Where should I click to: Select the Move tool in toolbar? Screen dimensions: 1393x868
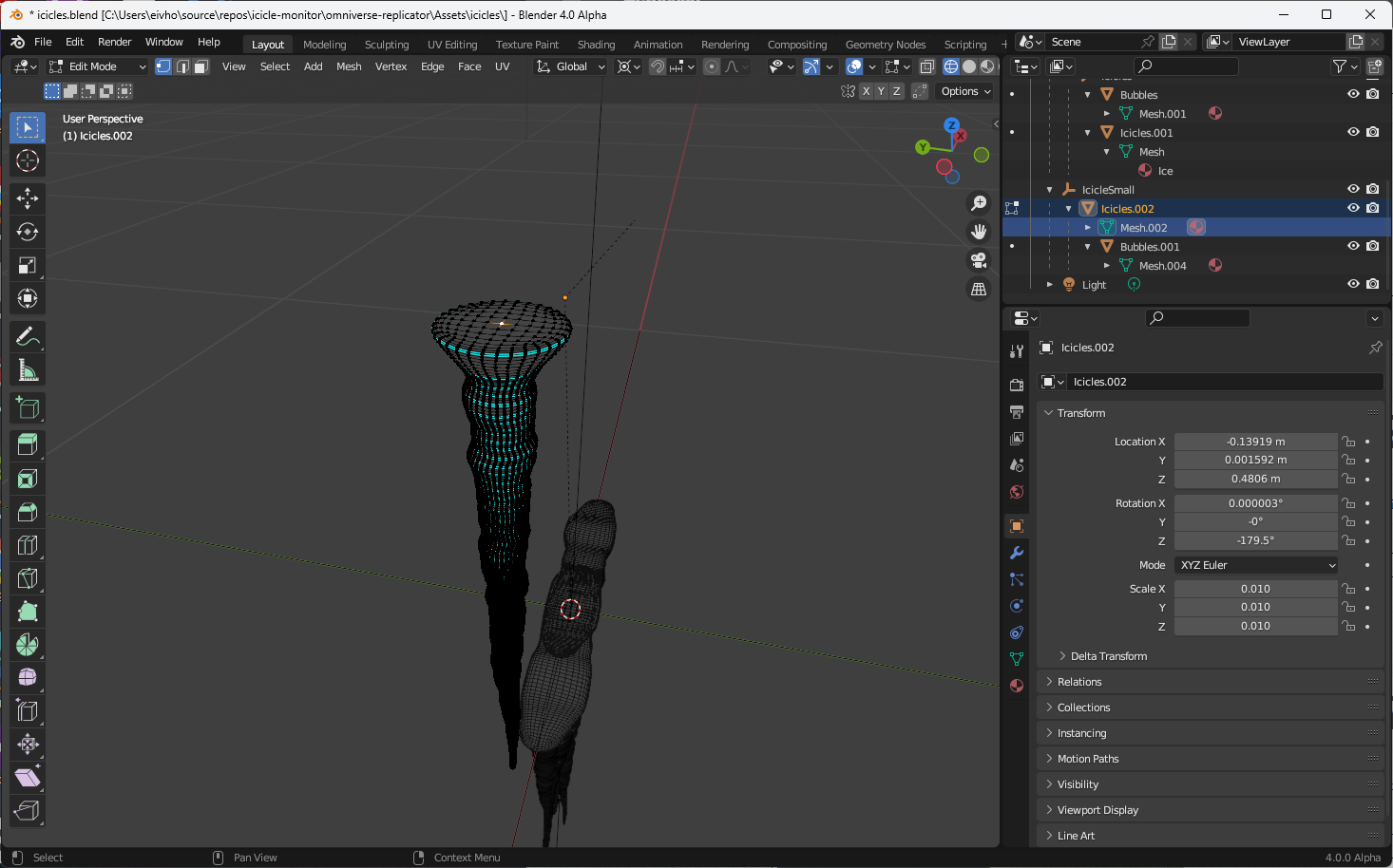(28, 198)
